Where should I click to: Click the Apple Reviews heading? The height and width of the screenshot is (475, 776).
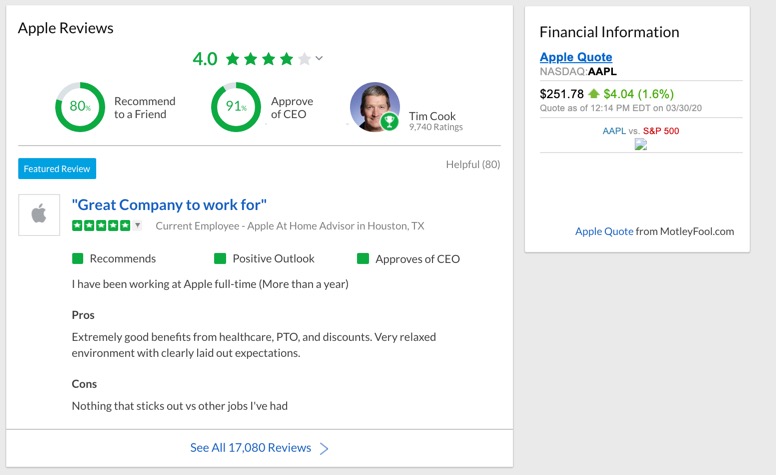coord(66,28)
